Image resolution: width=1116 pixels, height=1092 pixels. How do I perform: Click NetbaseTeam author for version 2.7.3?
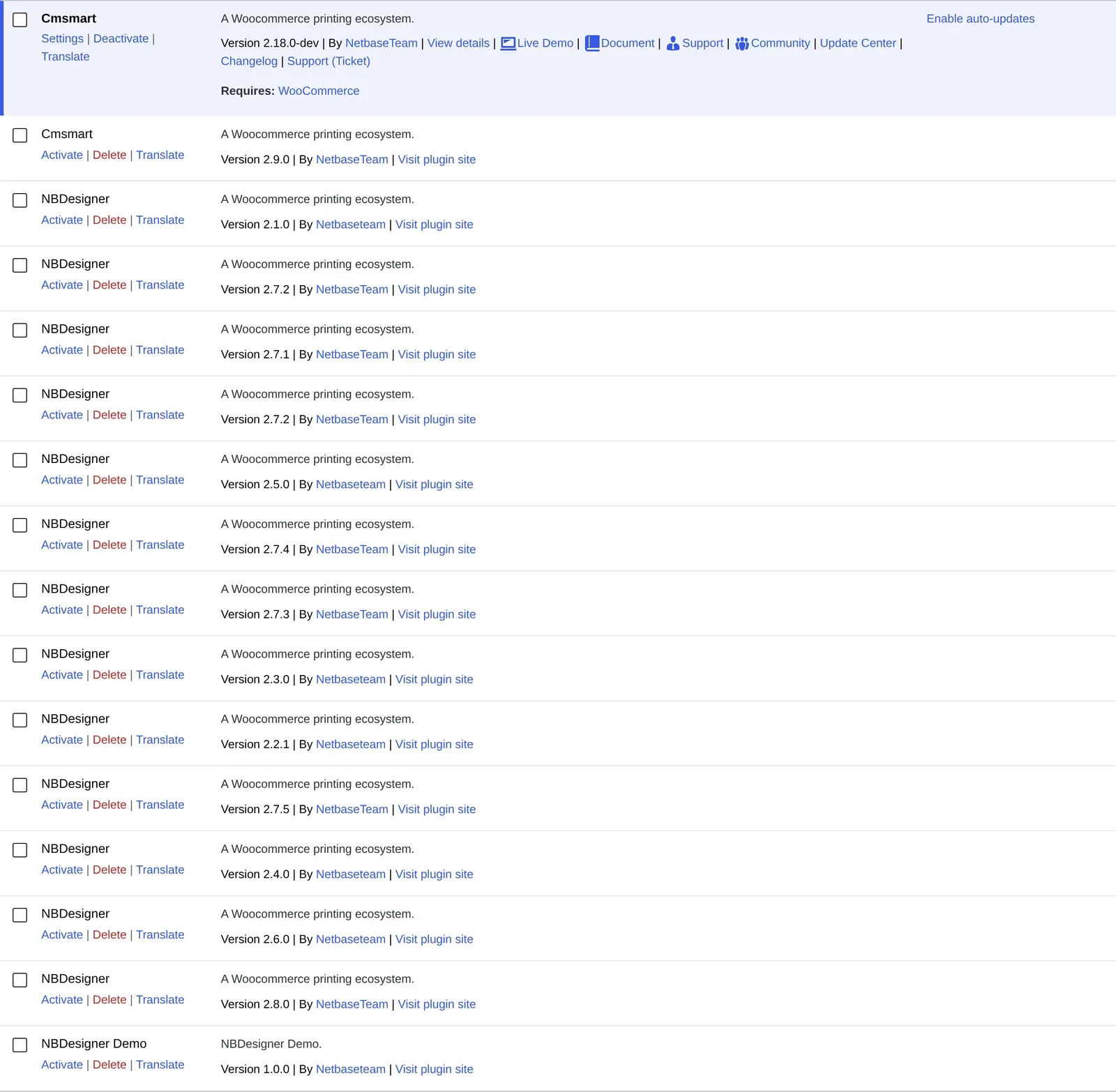point(352,614)
